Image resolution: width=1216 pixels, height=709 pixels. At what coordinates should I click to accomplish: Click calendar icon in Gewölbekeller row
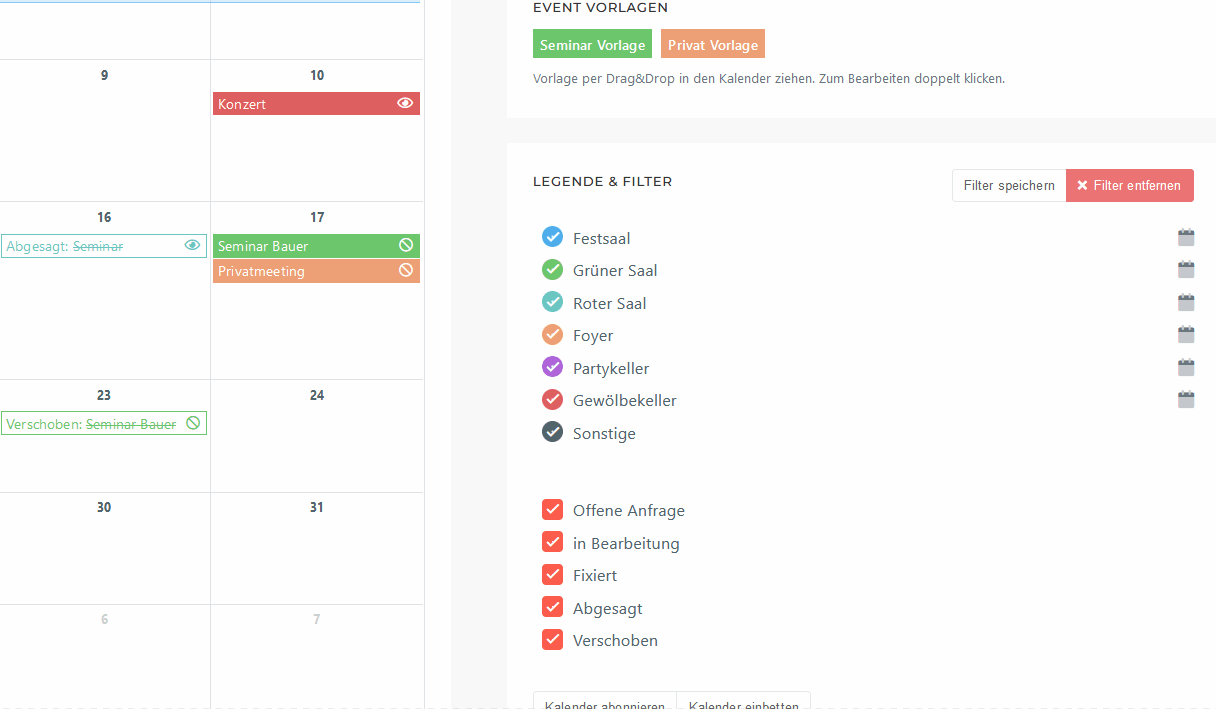1186,399
